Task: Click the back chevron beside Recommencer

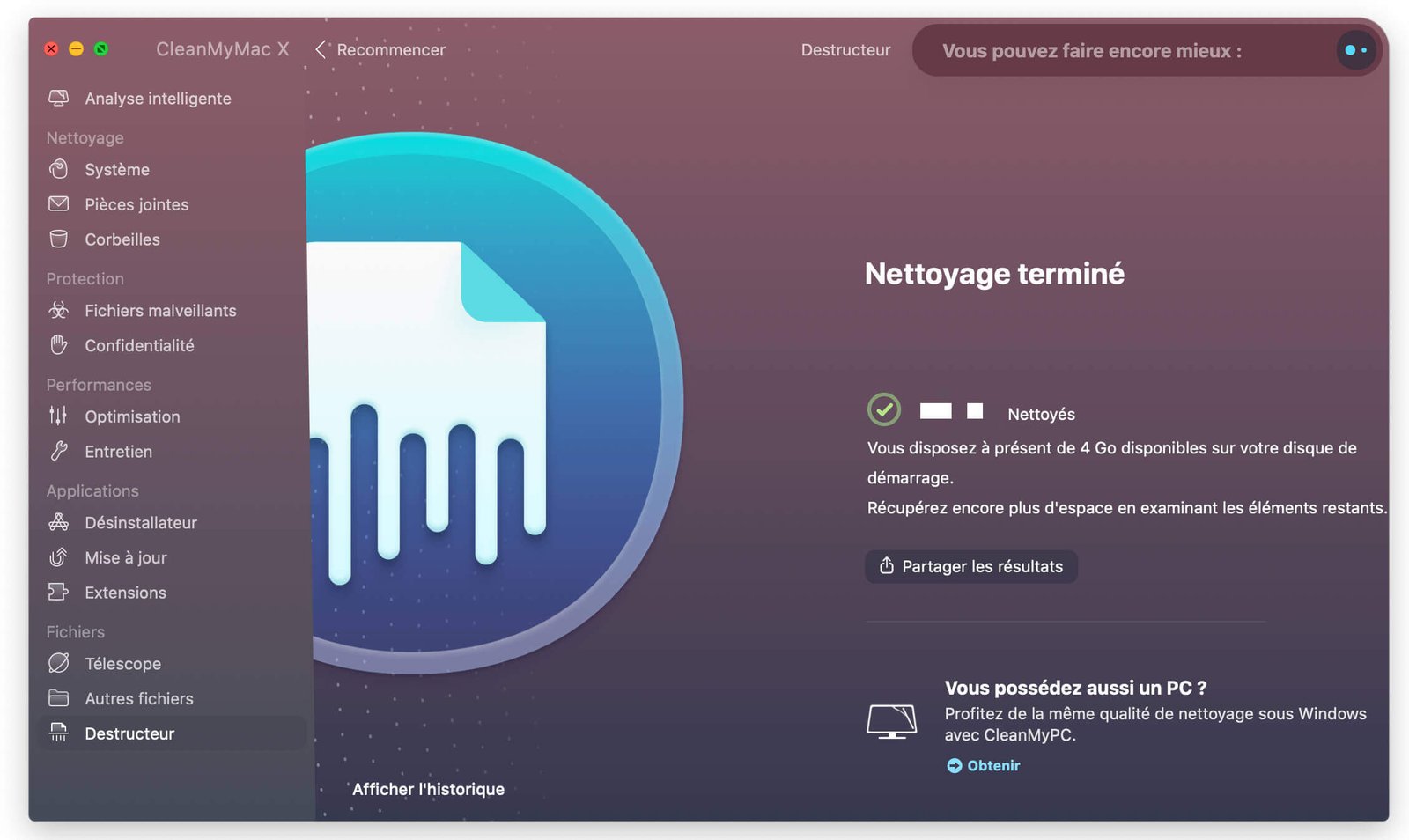Action: 321,49
